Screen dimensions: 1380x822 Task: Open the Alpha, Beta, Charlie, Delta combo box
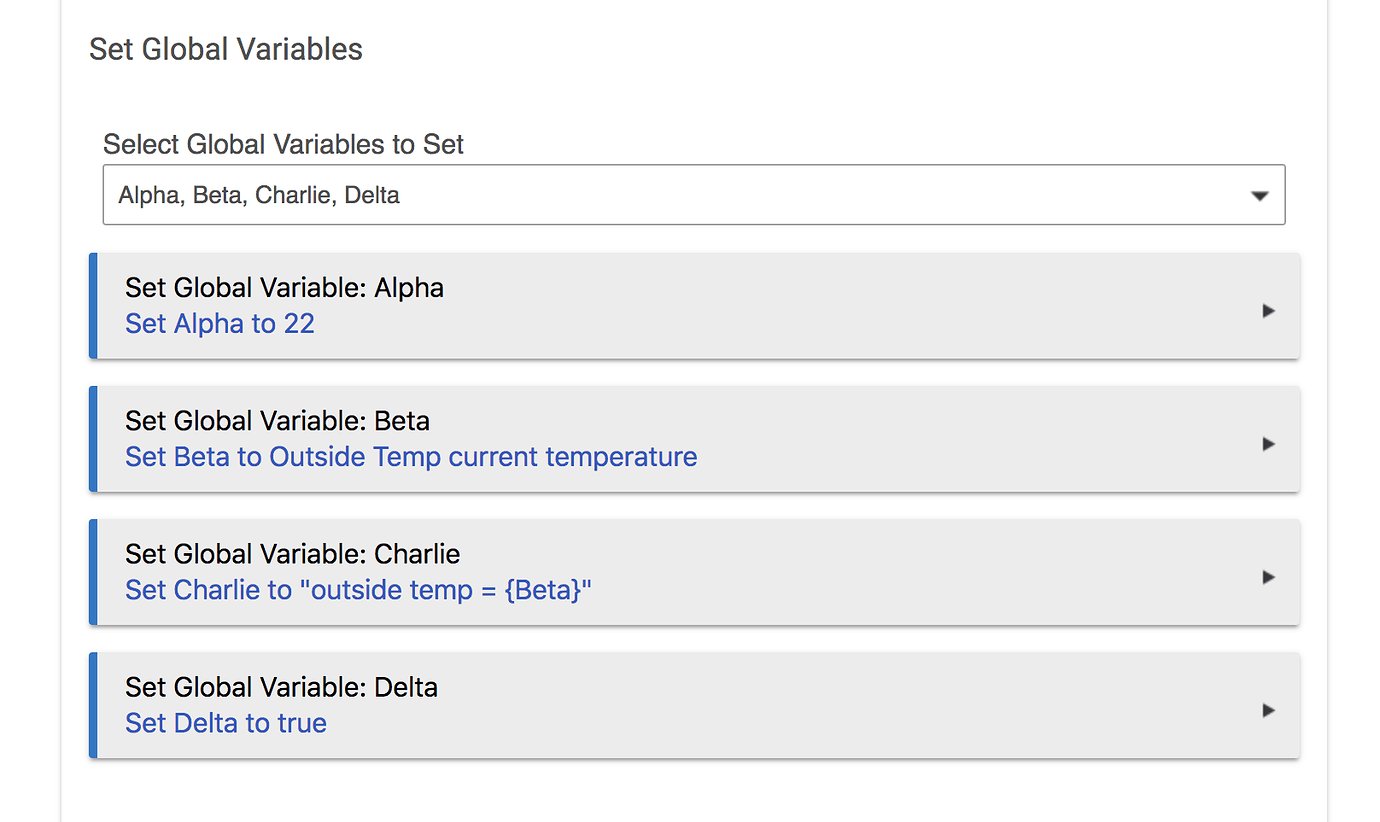(x=694, y=195)
